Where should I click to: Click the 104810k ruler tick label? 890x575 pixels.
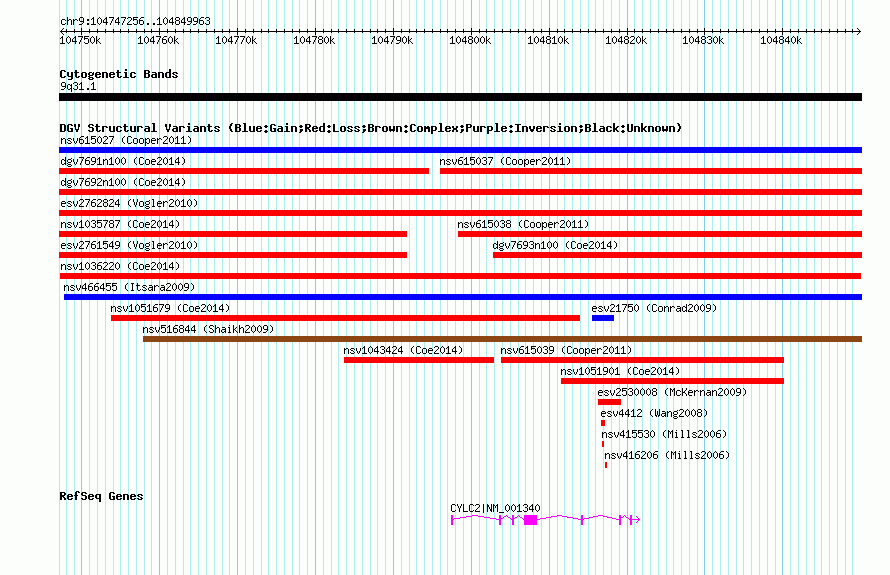(x=548, y=40)
